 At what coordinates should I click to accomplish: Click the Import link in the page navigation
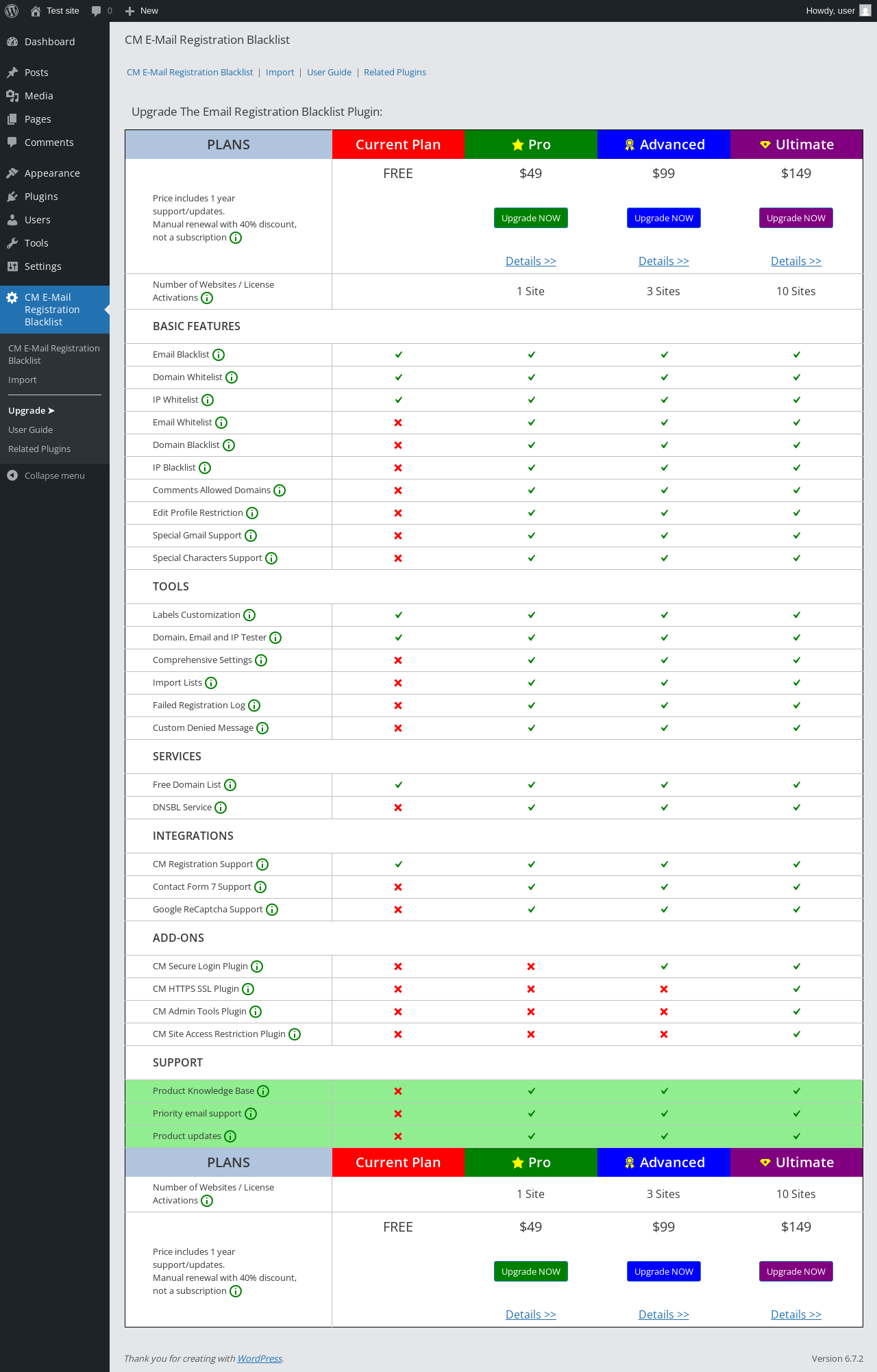click(280, 73)
